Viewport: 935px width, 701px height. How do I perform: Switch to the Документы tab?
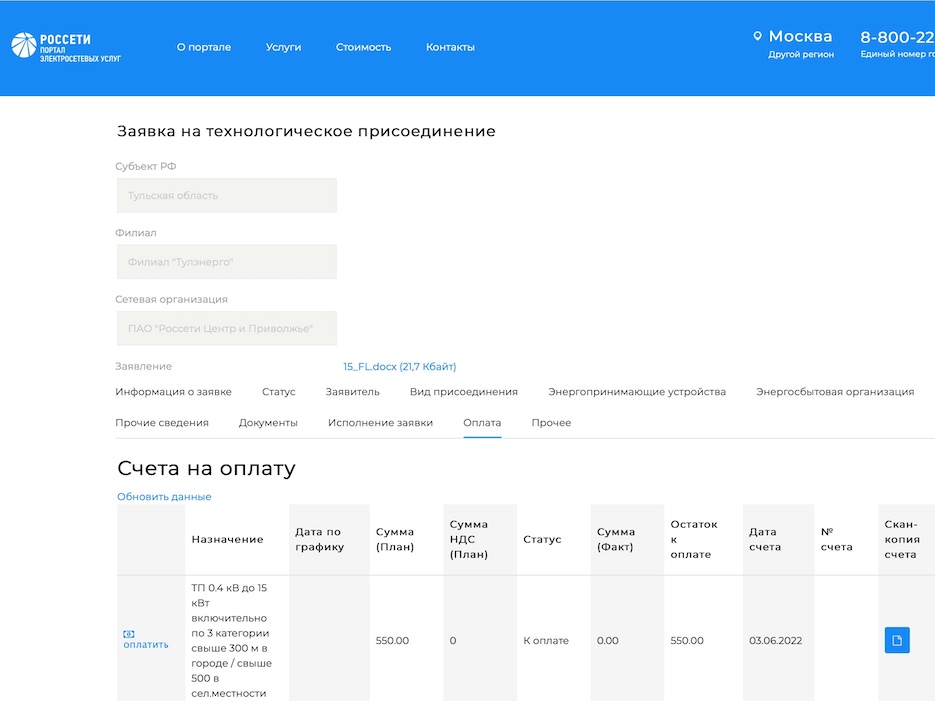coord(268,423)
